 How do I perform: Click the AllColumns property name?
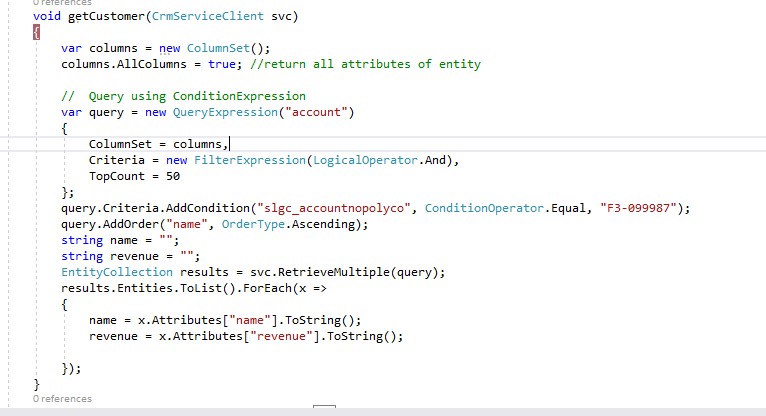point(151,64)
